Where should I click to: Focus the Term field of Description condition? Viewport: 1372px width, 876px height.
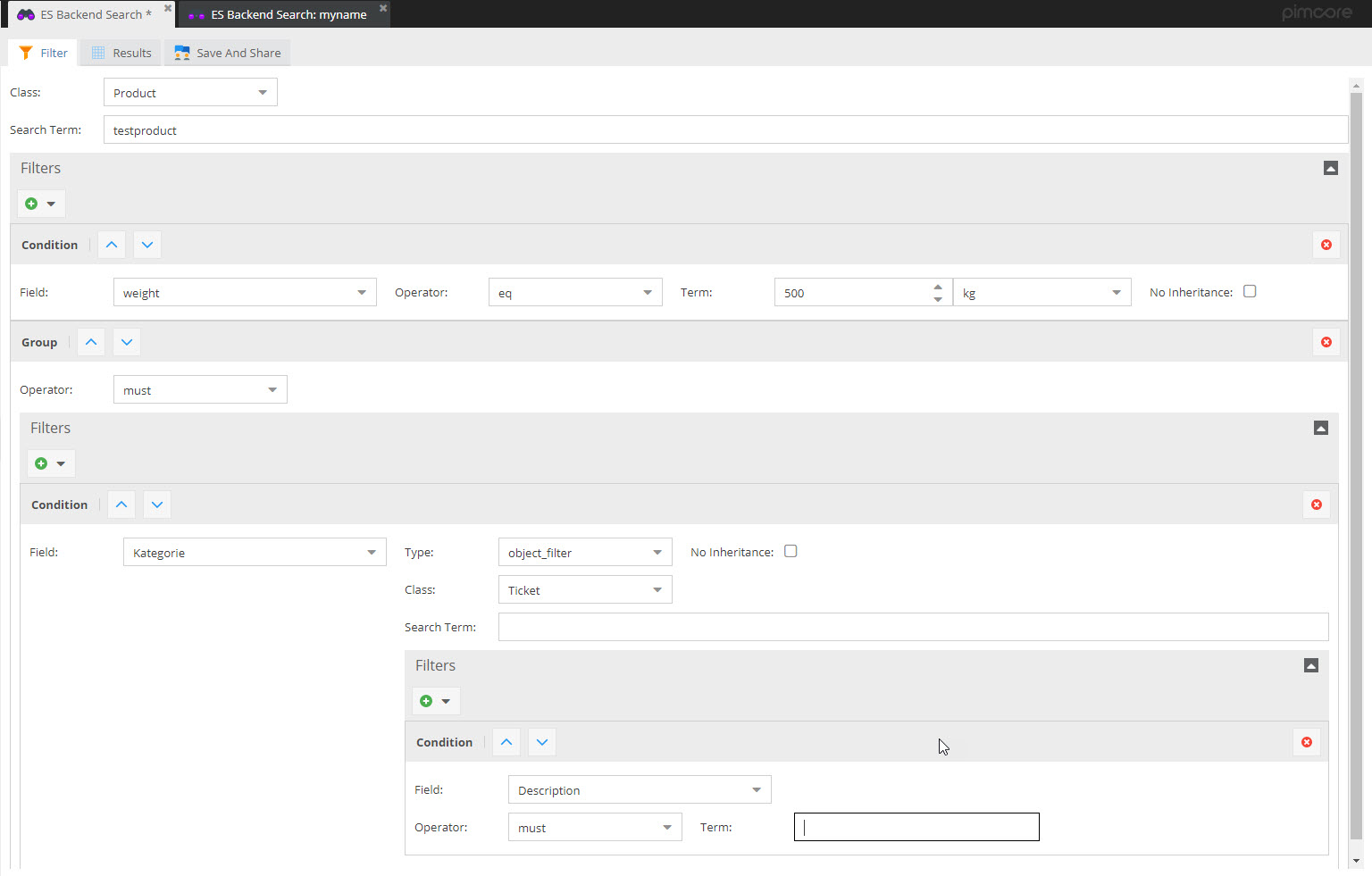tap(916, 827)
